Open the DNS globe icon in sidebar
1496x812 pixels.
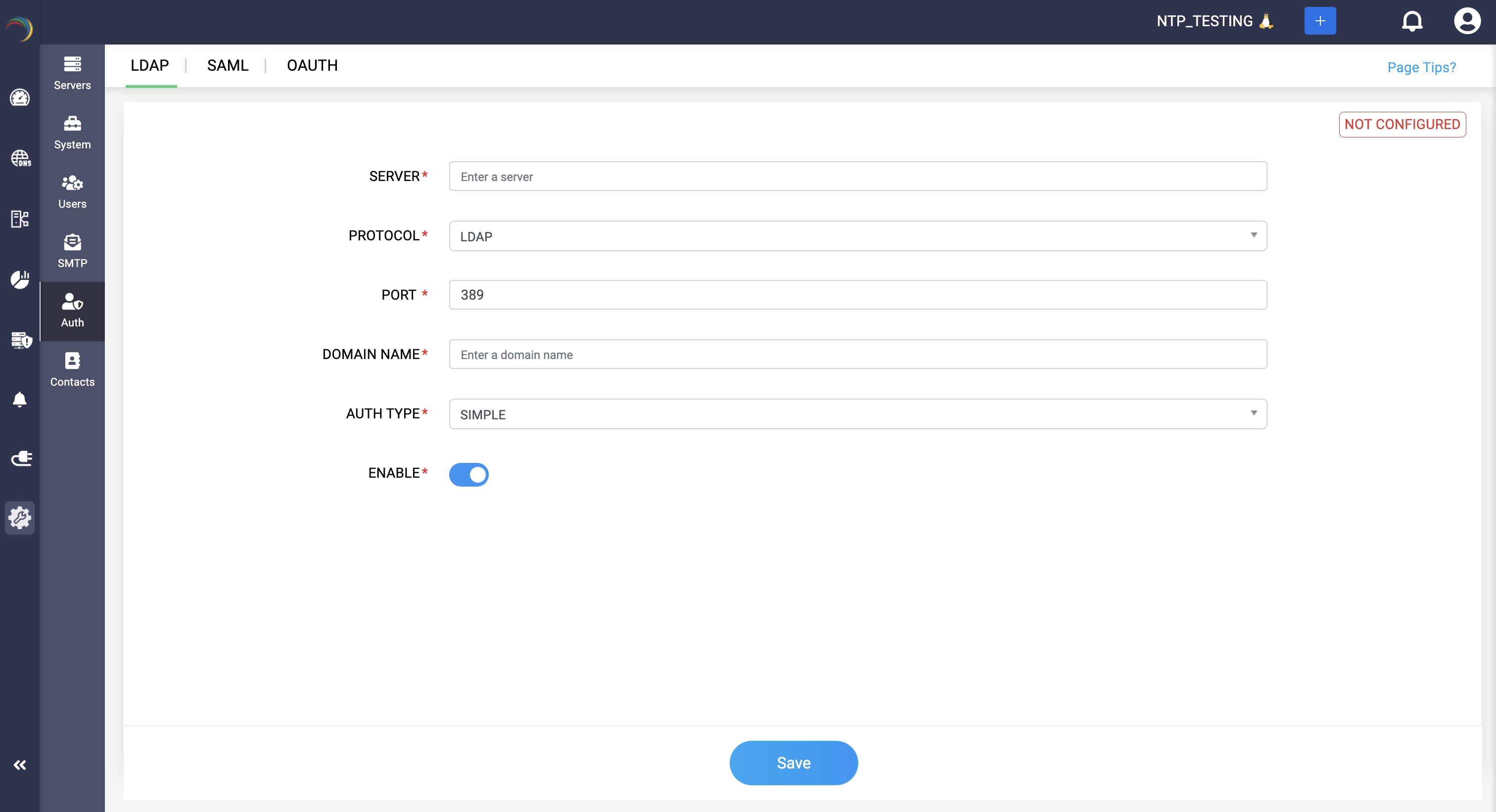(x=20, y=158)
